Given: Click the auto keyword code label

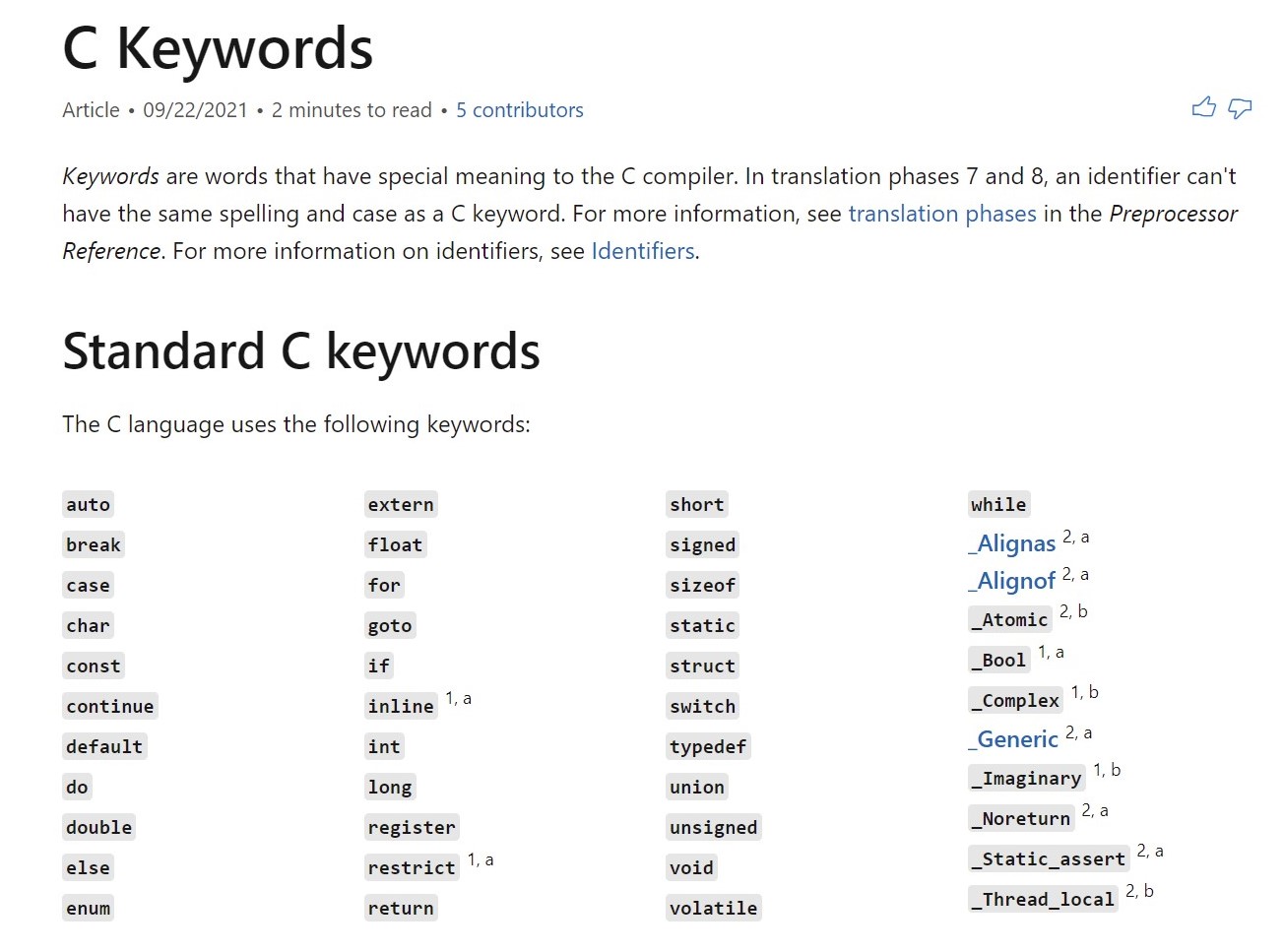Looking at the screenshot, I should [x=88, y=505].
